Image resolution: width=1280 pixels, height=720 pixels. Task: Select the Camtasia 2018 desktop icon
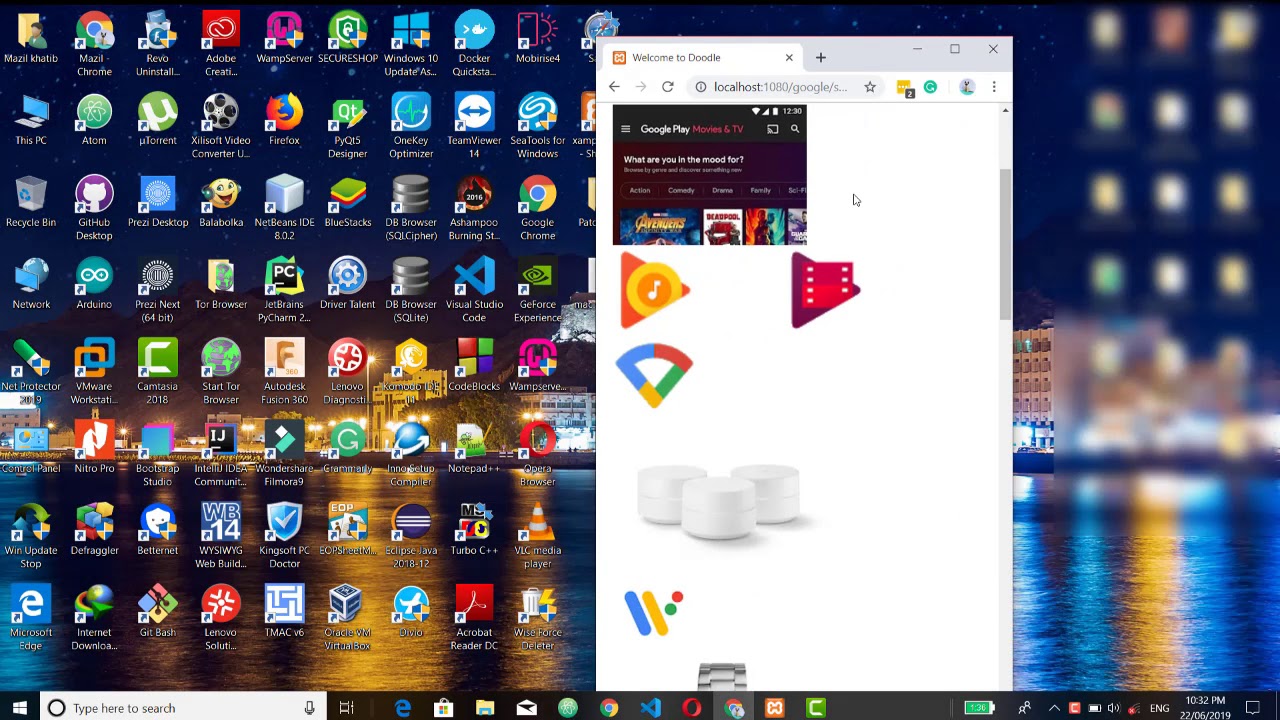(x=157, y=372)
